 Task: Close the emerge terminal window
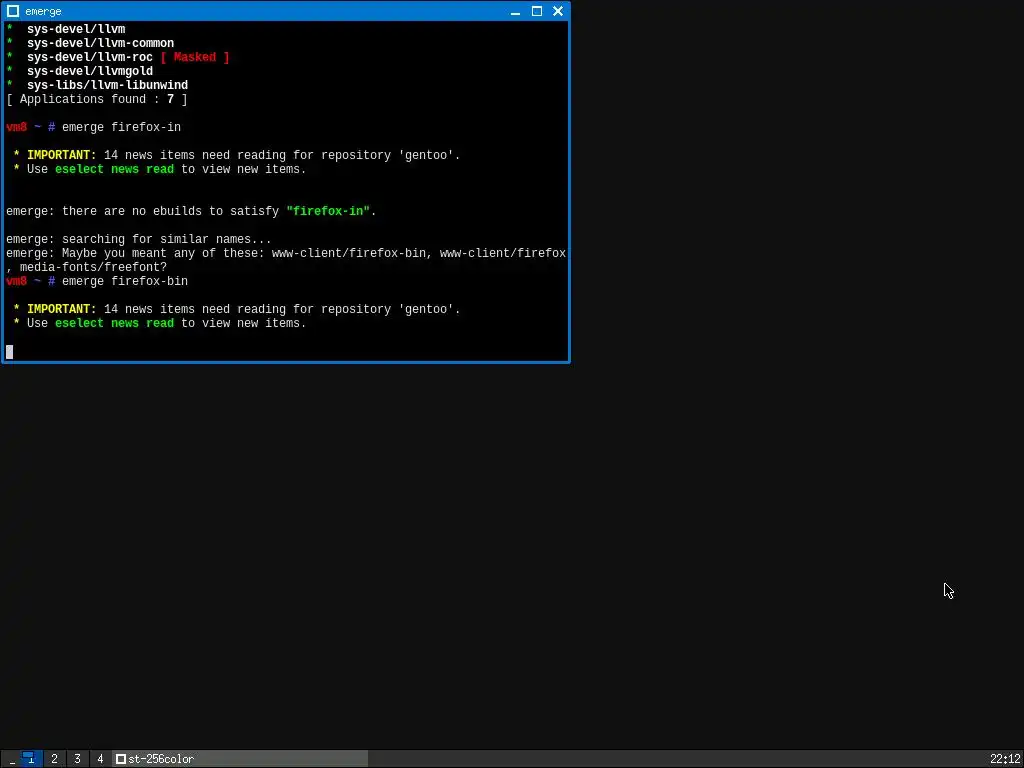pyautogui.click(x=558, y=11)
